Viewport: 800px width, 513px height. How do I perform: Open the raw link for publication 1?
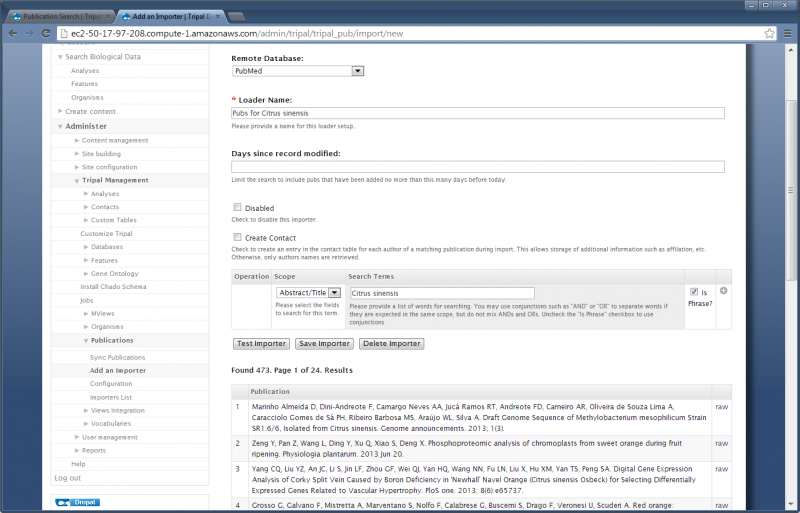(x=721, y=407)
